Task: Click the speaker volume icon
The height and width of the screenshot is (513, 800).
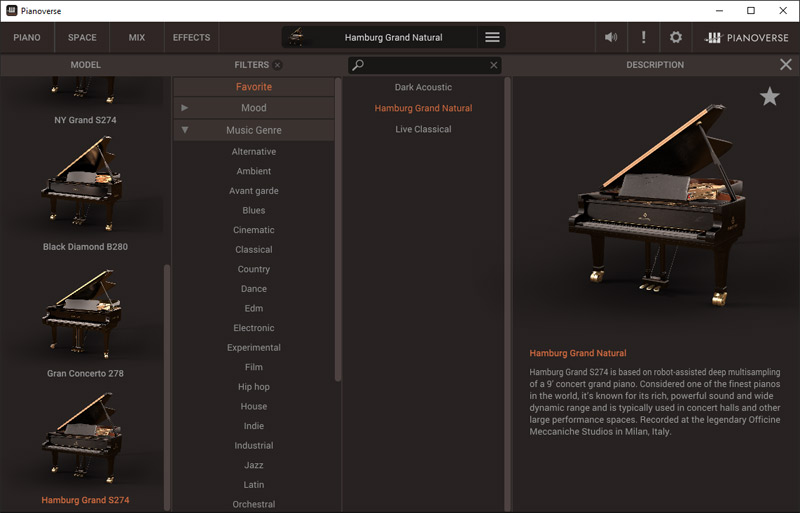Action: point(611,38)
